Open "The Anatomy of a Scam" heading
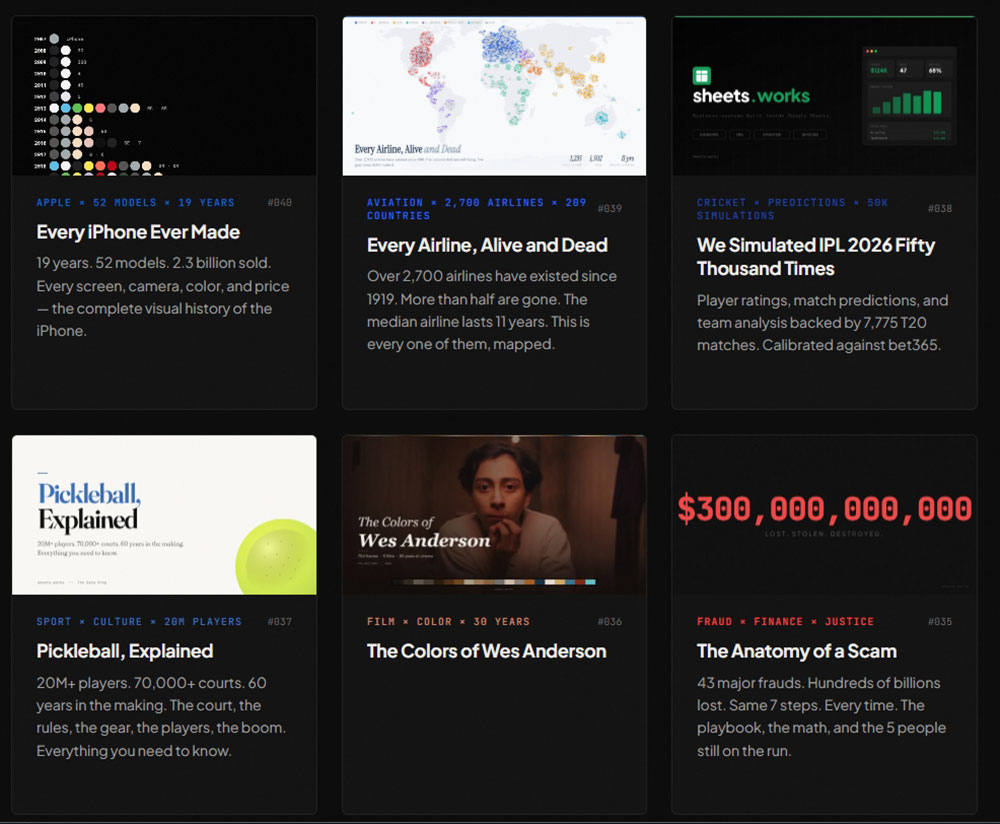 pos(796,651)
